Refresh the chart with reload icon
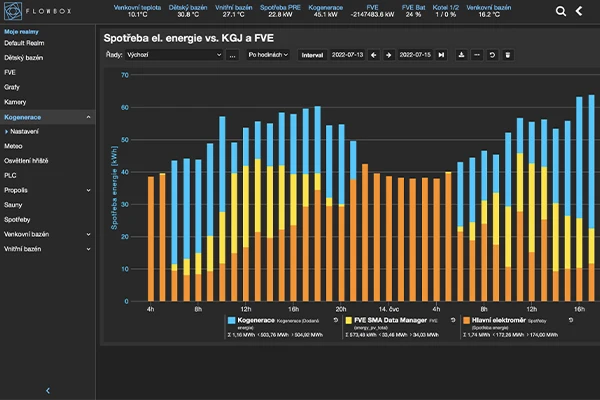 (x=492, y=55)
